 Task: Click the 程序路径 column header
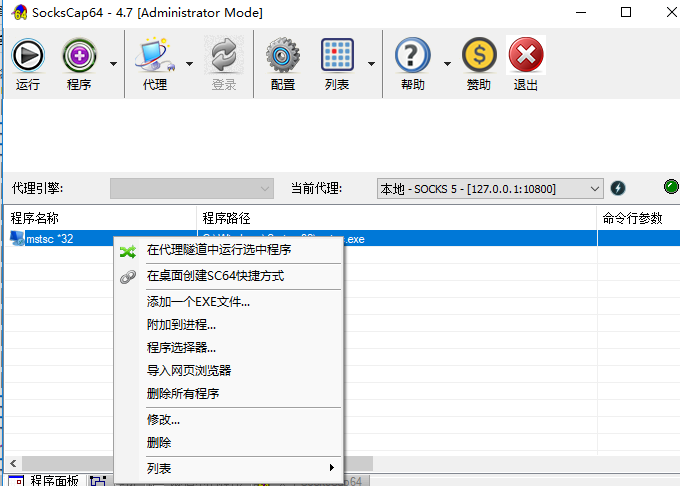coord(226,218)
